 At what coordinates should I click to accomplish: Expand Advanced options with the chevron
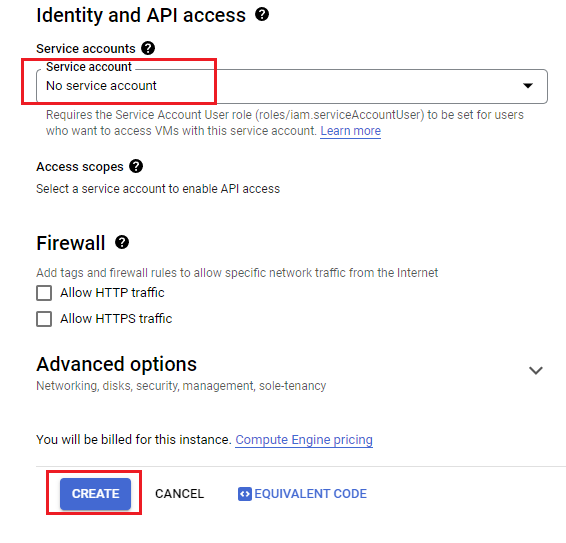[536, 370]
